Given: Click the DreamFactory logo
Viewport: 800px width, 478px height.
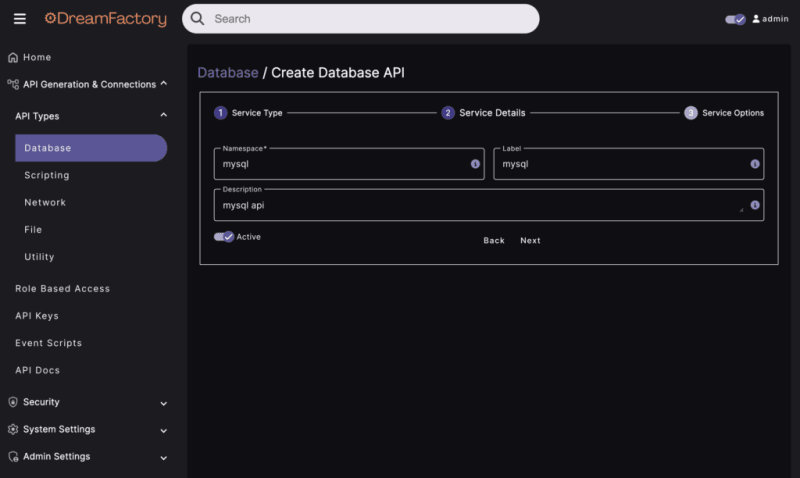Looking at the screenshot, I should (106, 19).
